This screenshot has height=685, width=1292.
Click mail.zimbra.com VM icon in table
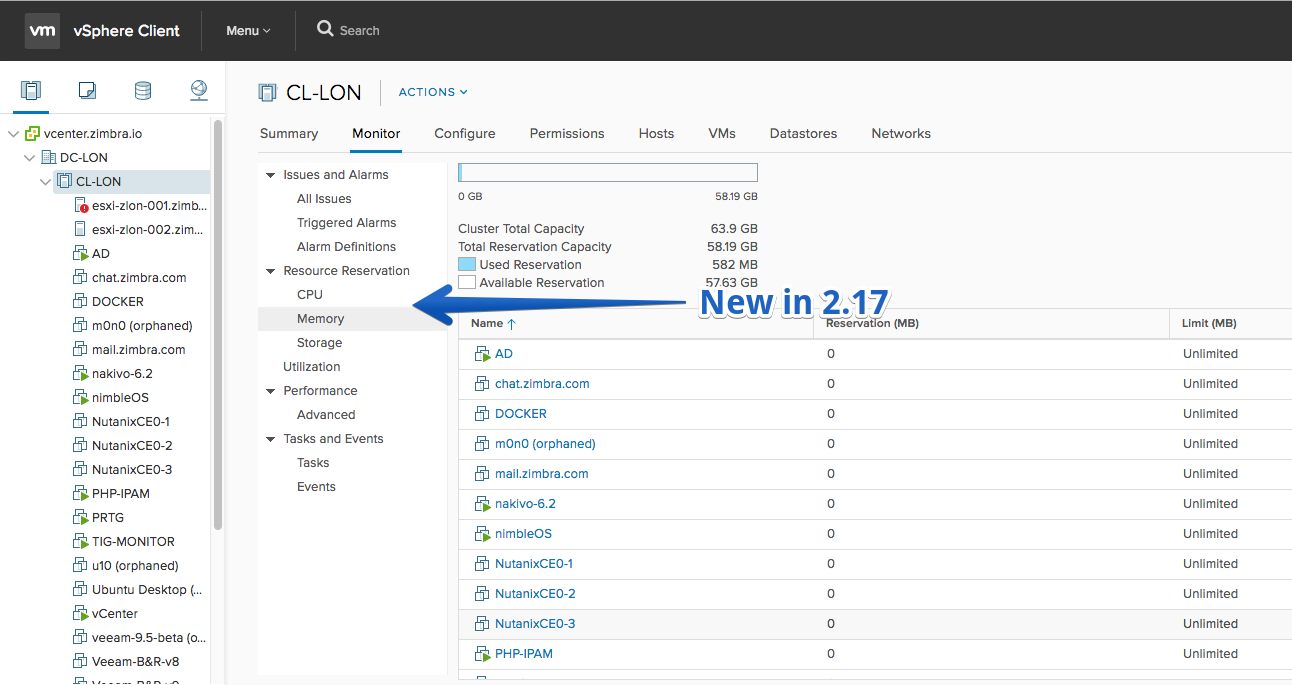tap(482, 474)
